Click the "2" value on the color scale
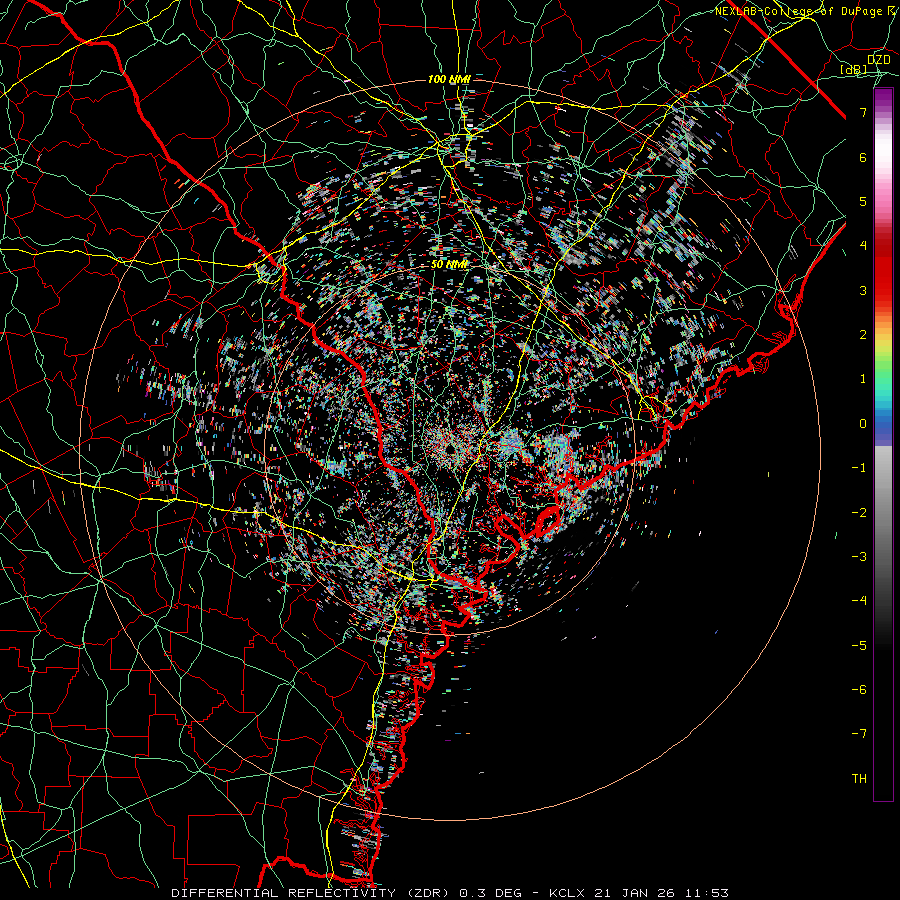Screen dimensions: 900x900 pyautogui.click(x=863, y=335)
